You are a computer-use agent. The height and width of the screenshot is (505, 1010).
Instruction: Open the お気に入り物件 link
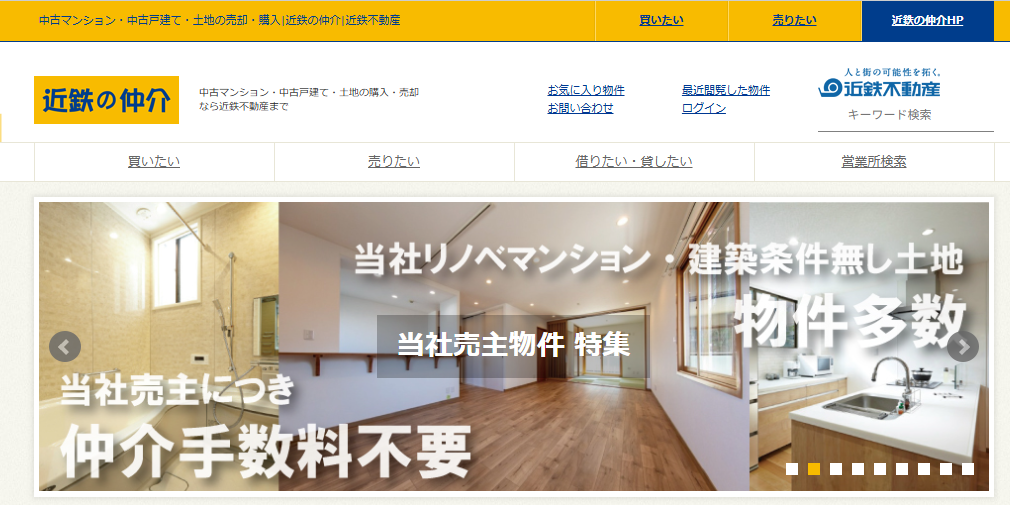coord(586,90)
